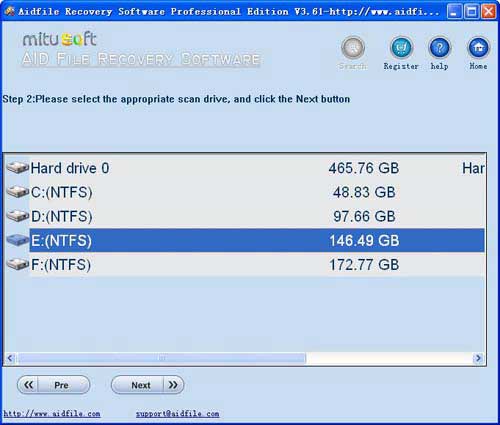Open the help question mark icon
500x425 pixels.
[440, 48]
